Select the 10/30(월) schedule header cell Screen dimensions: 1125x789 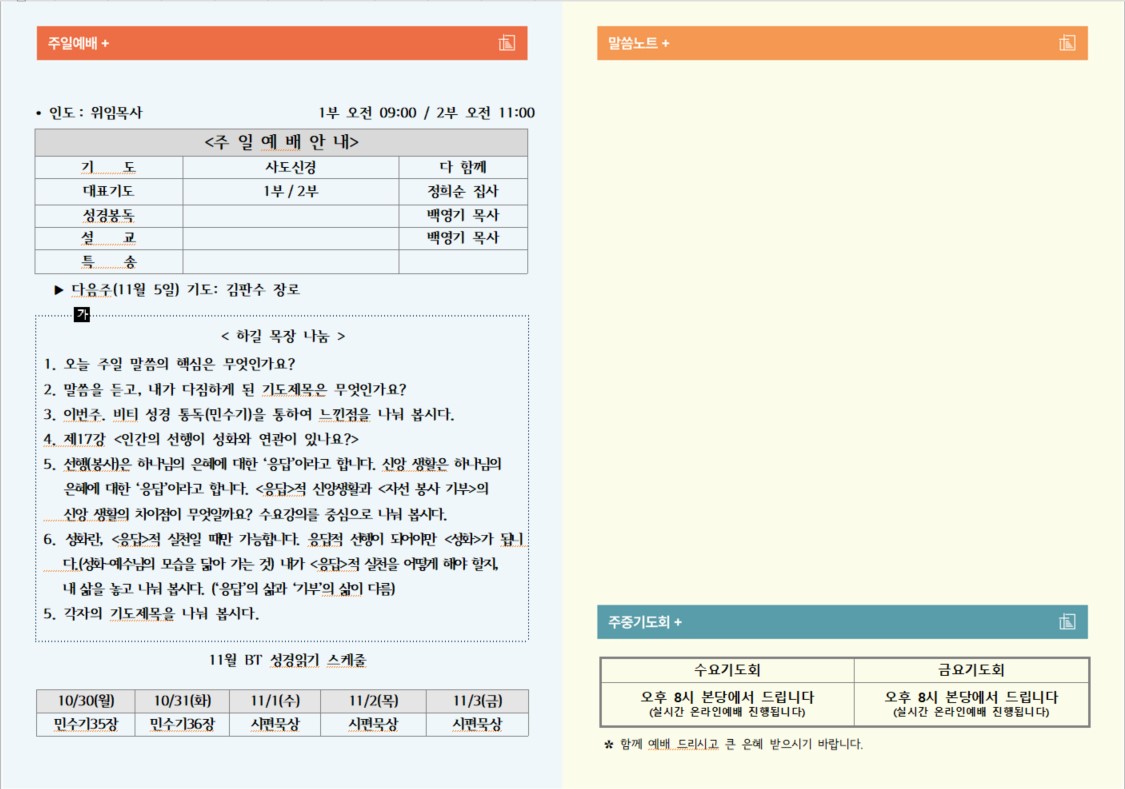click(x=84, y=701)
